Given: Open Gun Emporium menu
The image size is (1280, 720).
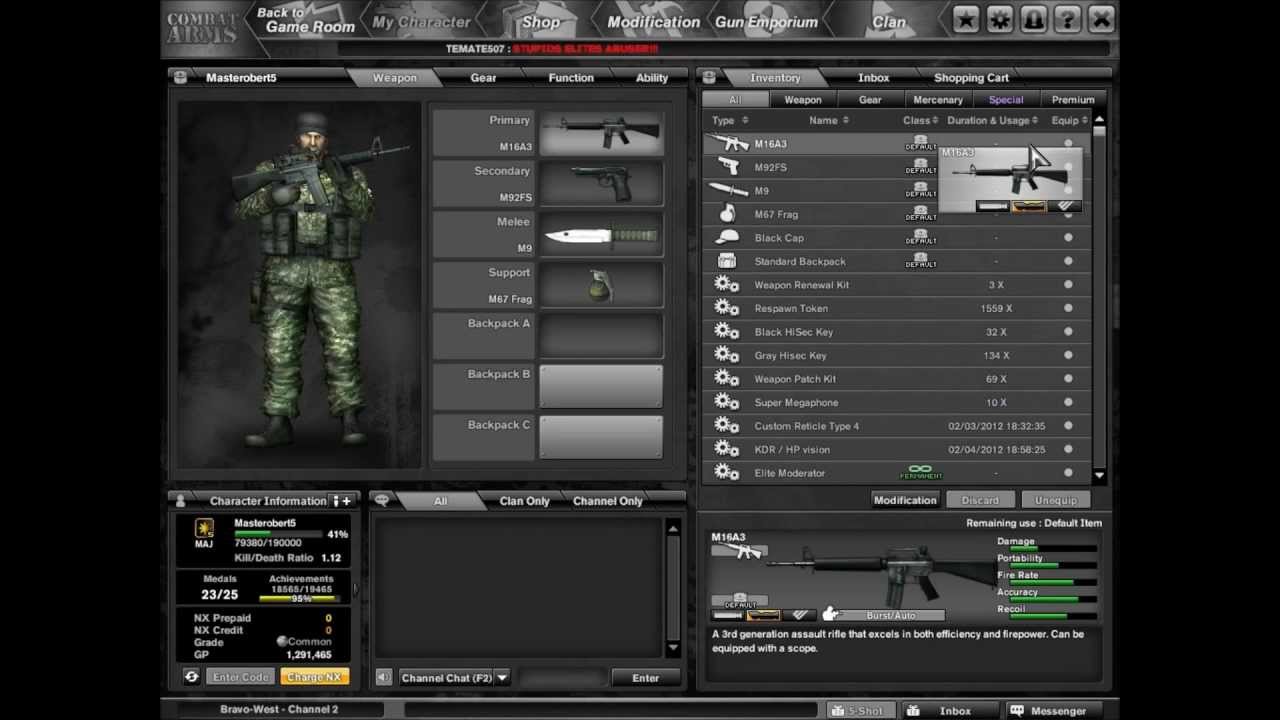Looking at the screenshot, I should tap(766, 21).
